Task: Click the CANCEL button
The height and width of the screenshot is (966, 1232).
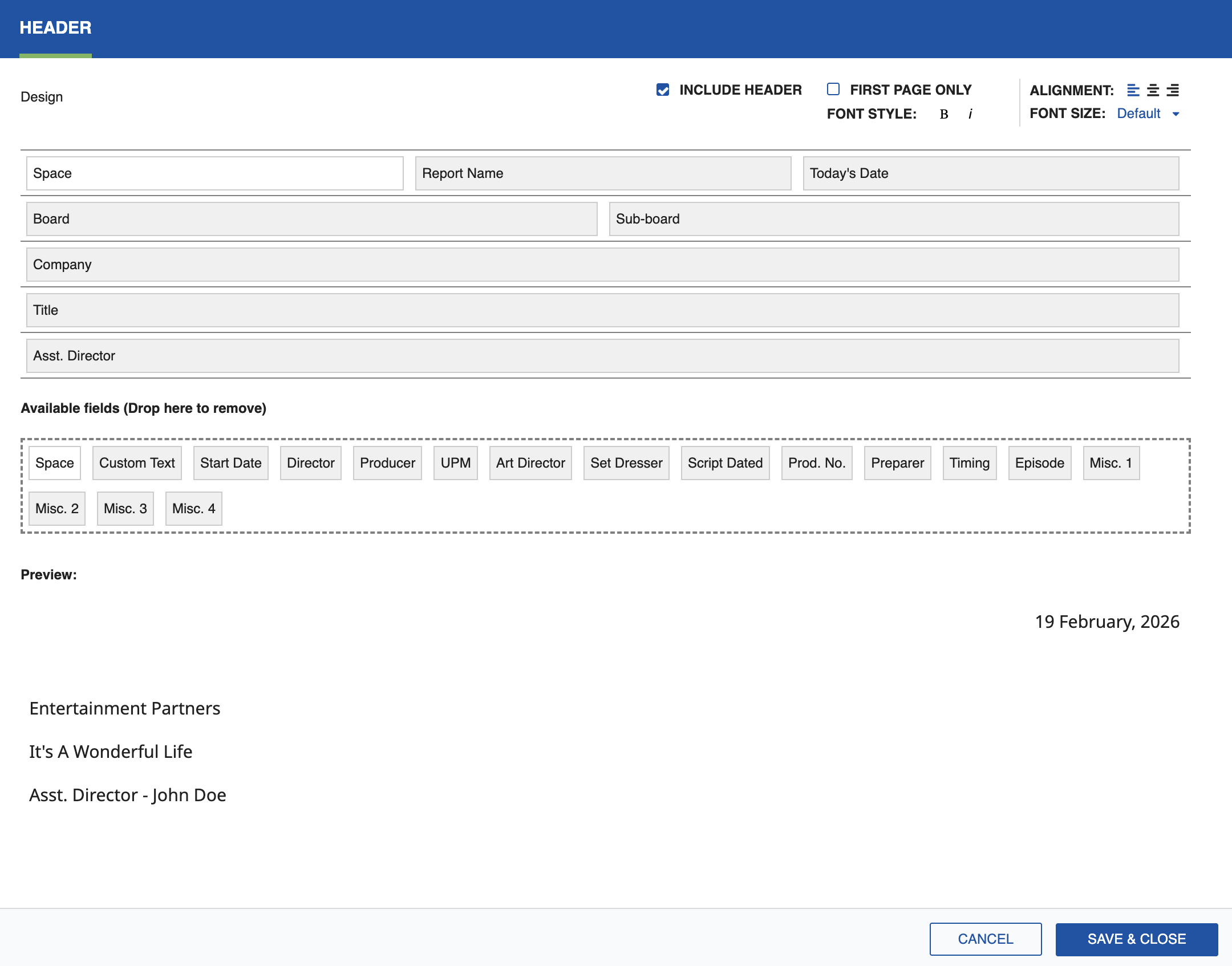Action: (985, 939)
